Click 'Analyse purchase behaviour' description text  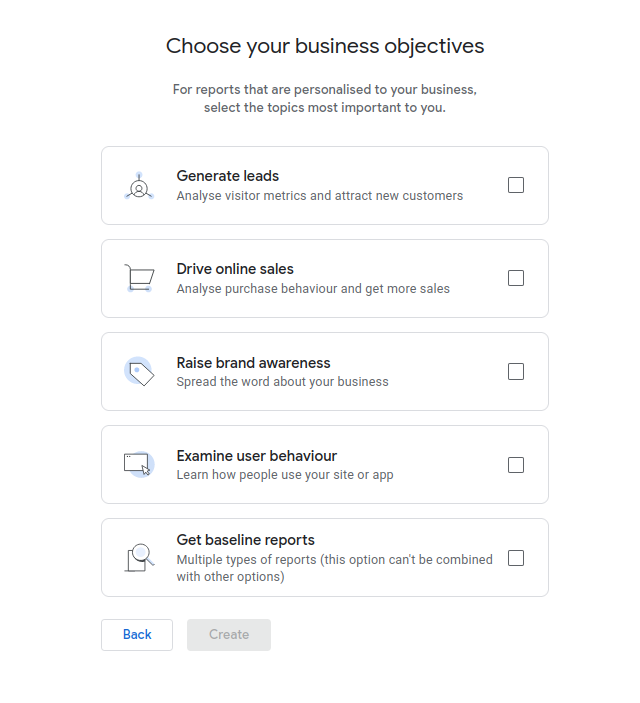313,289
